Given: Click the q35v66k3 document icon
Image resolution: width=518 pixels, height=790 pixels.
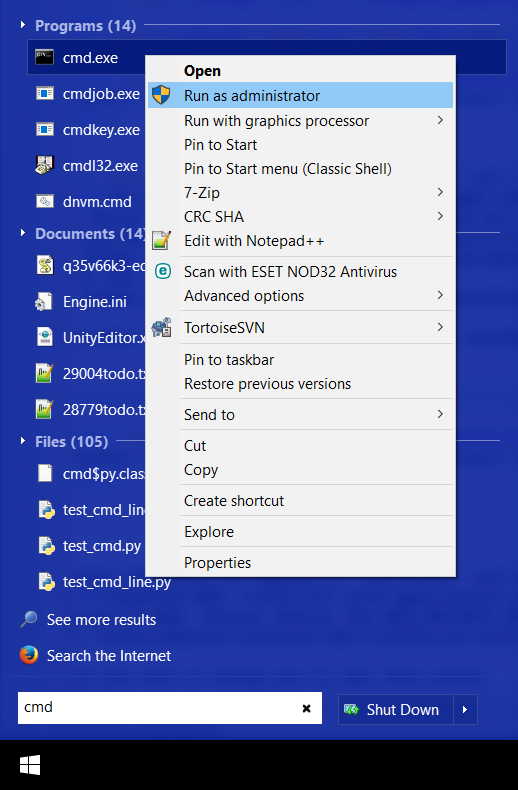Looking at the screenshot, I should [45, 265].
